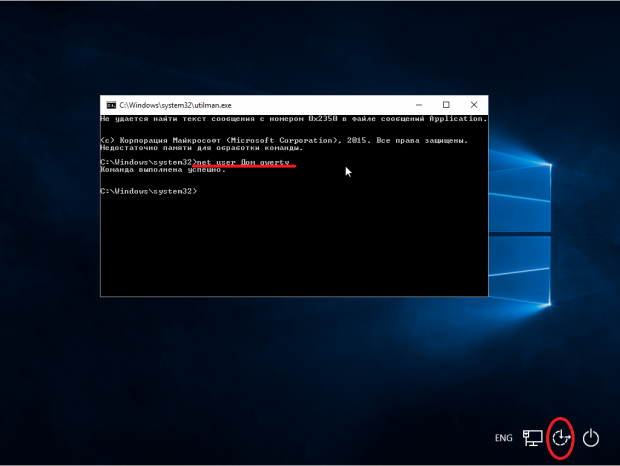Minimize the utilman.exe console window
This screenshot has width=620, height=466.
[419, 105]
